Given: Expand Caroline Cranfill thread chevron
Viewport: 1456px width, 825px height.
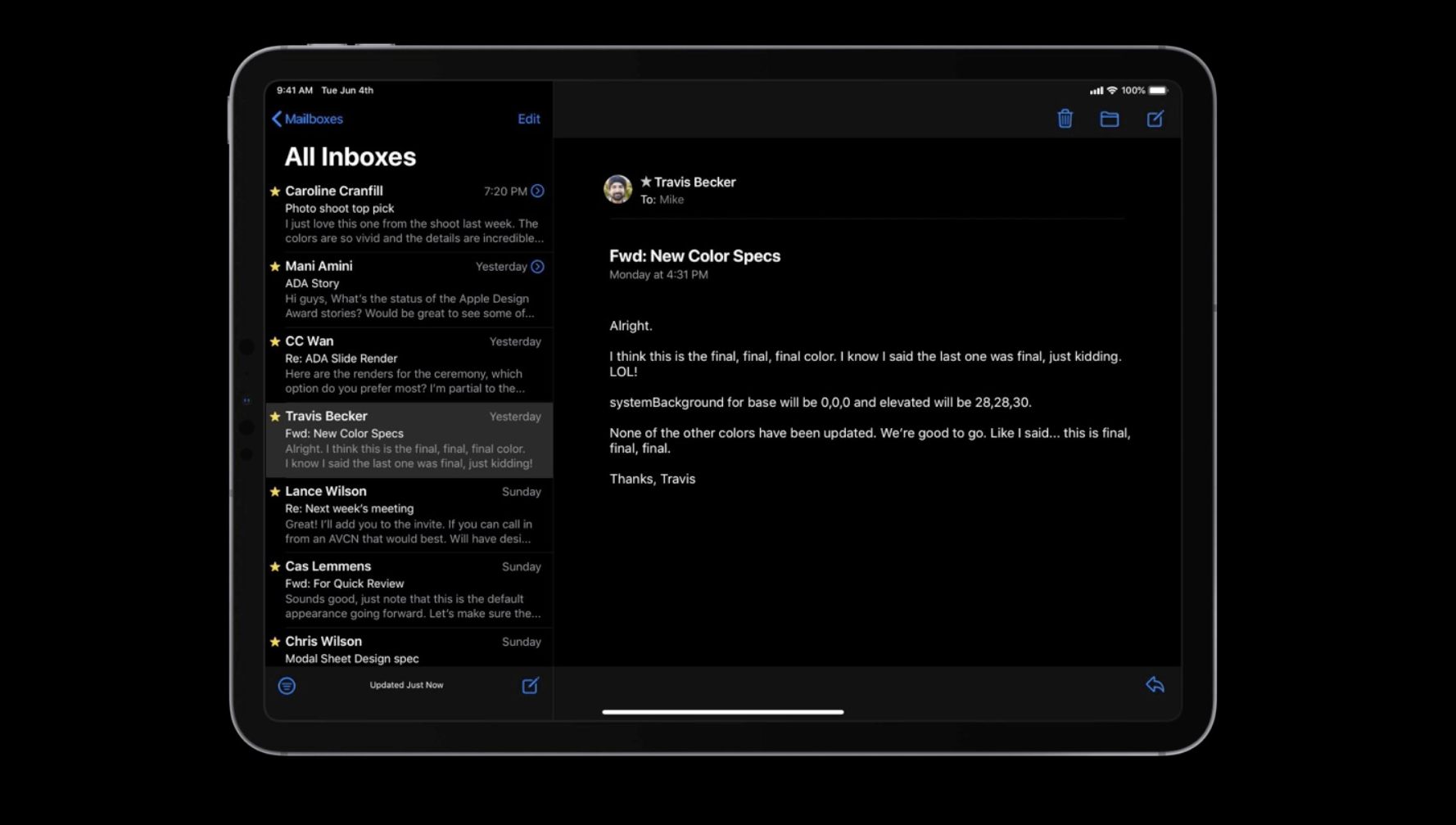Looking at the screenshot, I should tap(537, 191).
